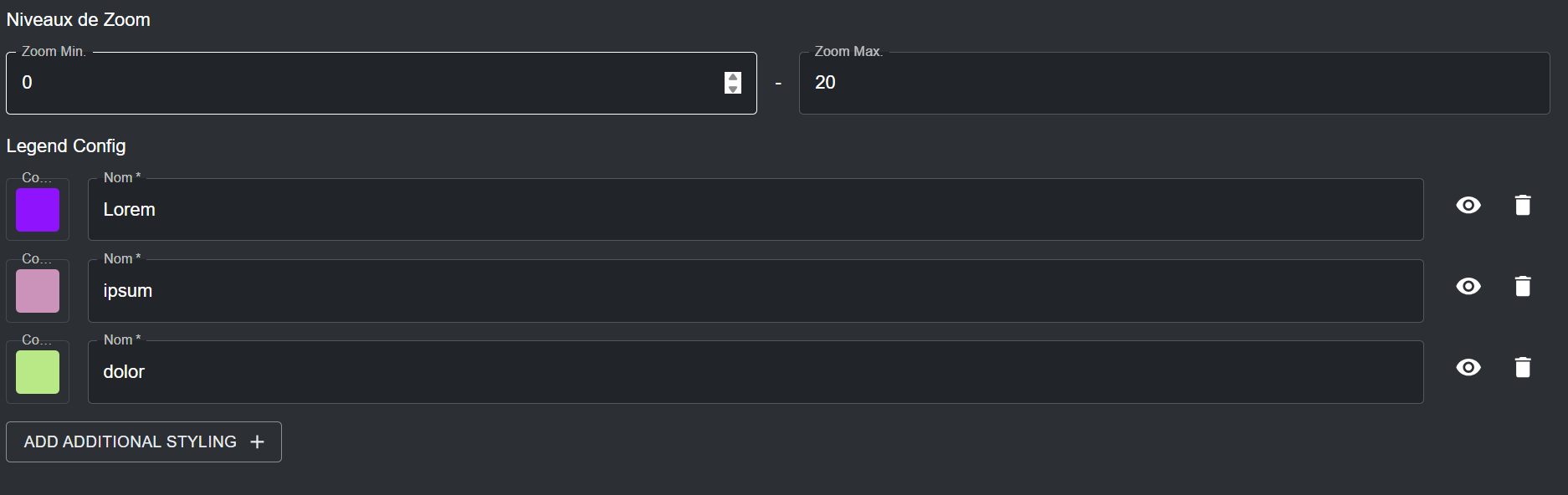Toggle visibility of dolor legend entry
Screen dimensions: 1568x495
tap(1468, 368)
